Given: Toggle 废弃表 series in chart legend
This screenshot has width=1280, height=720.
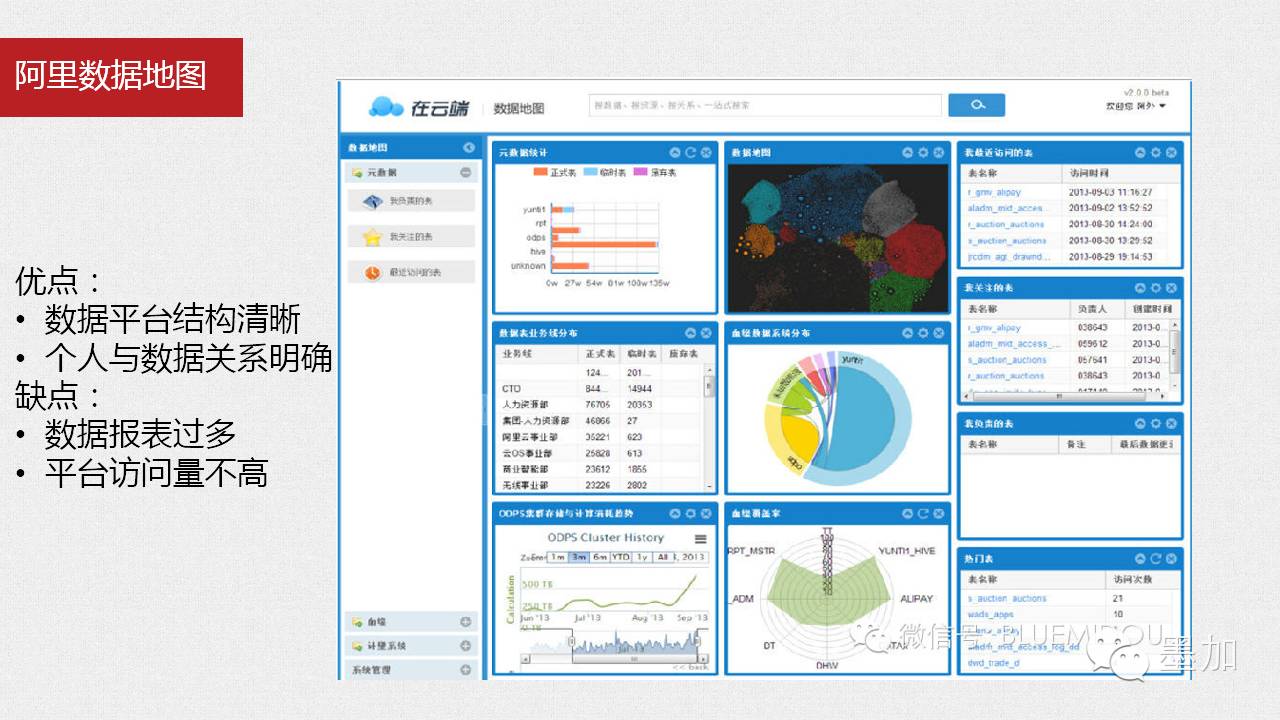Looking at the screenshot, I should 655,173.
